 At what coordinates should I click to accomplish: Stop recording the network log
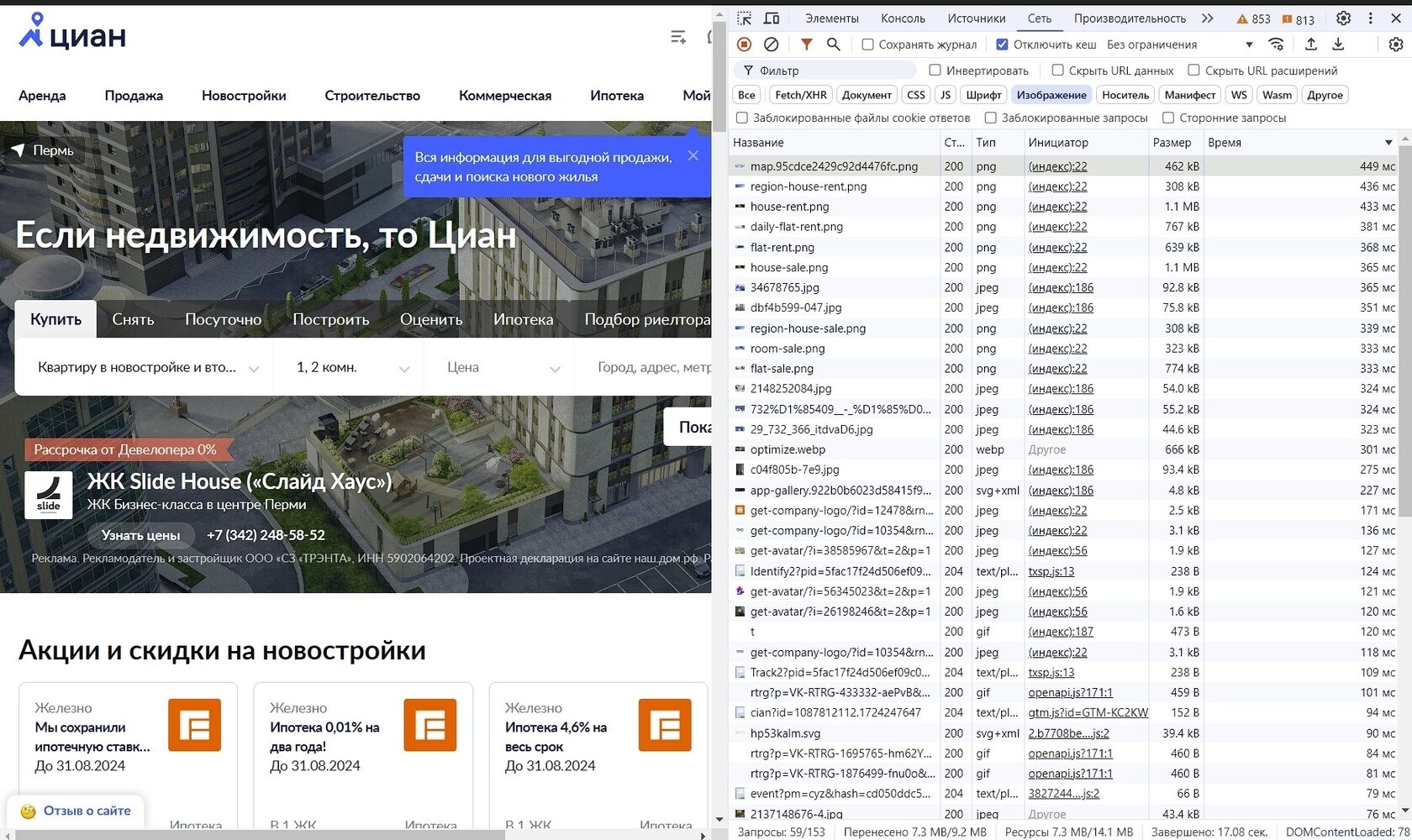(x=743, y=44)
